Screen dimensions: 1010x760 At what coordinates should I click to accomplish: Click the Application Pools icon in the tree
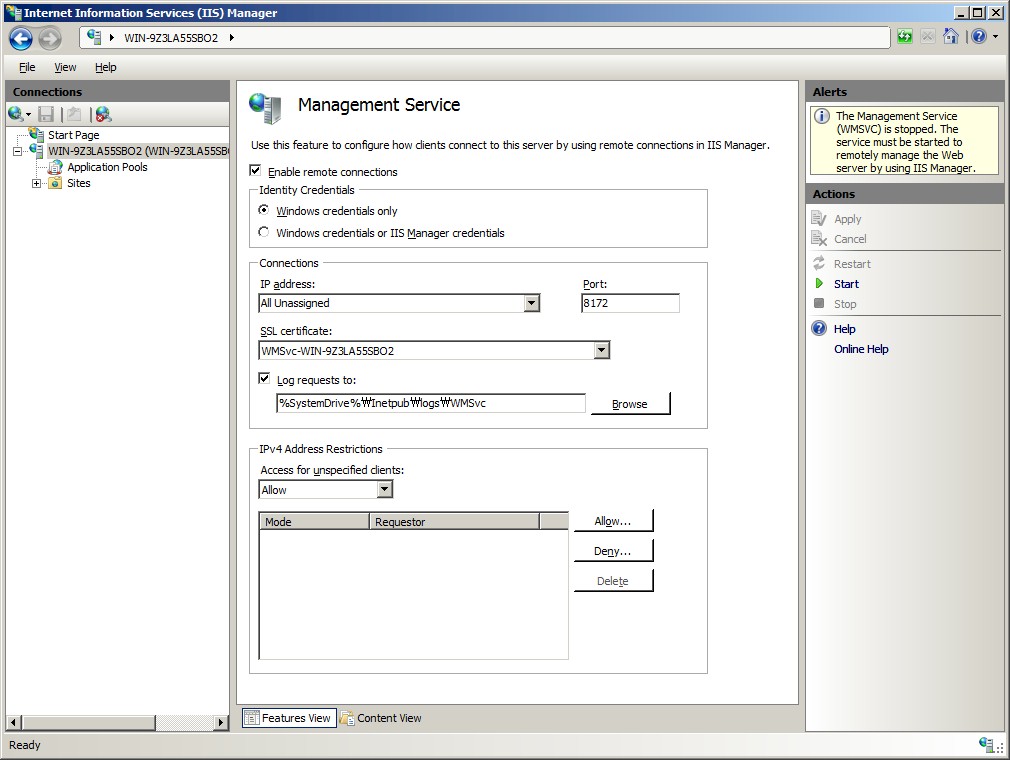[56, 167]
